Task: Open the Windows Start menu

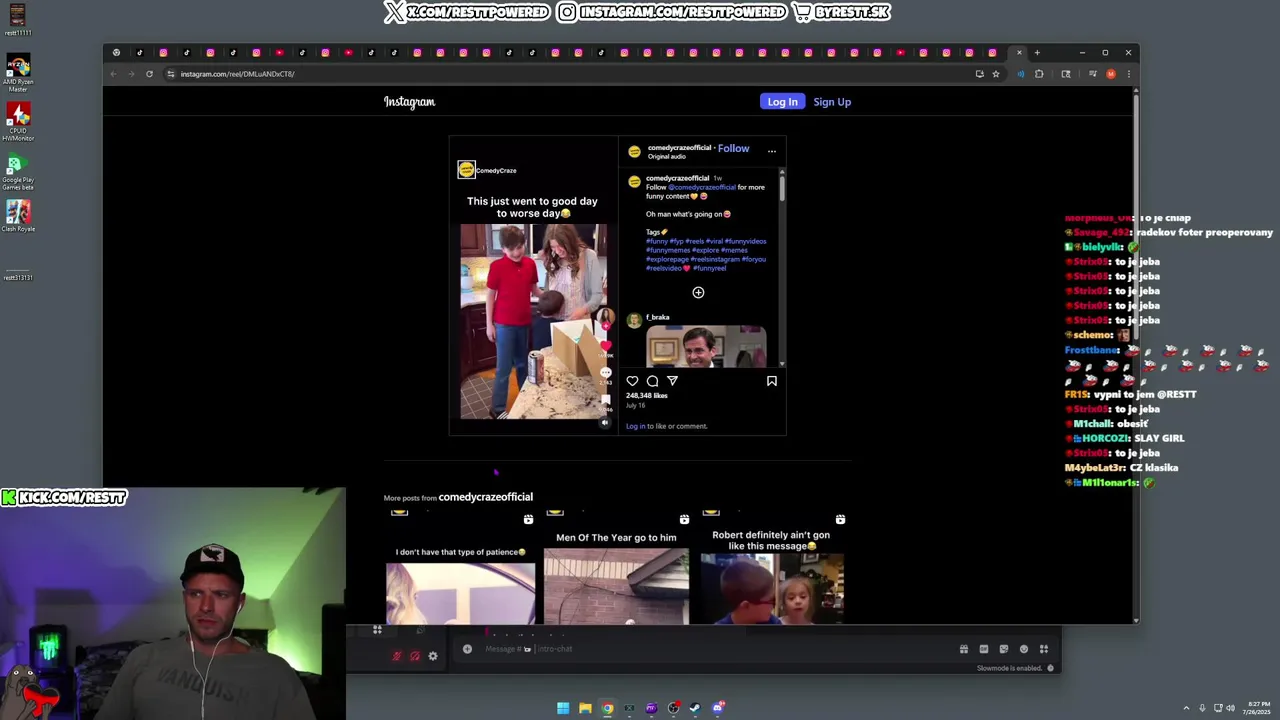Action: click(563, 708)
